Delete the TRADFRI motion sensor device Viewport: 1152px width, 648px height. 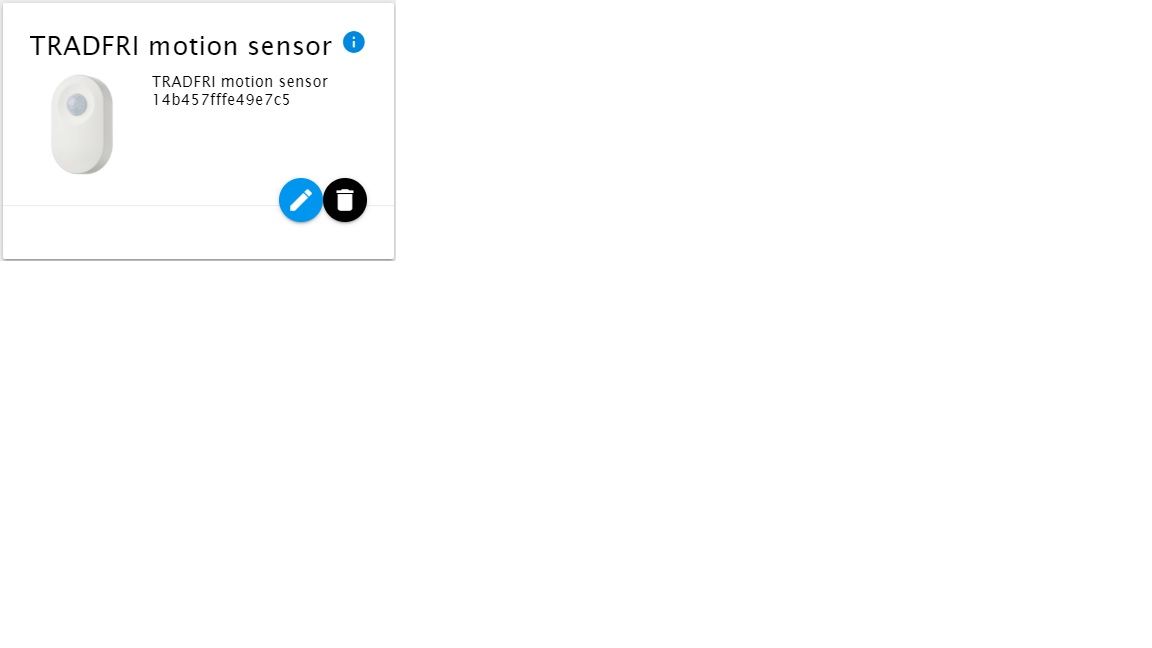345,200
